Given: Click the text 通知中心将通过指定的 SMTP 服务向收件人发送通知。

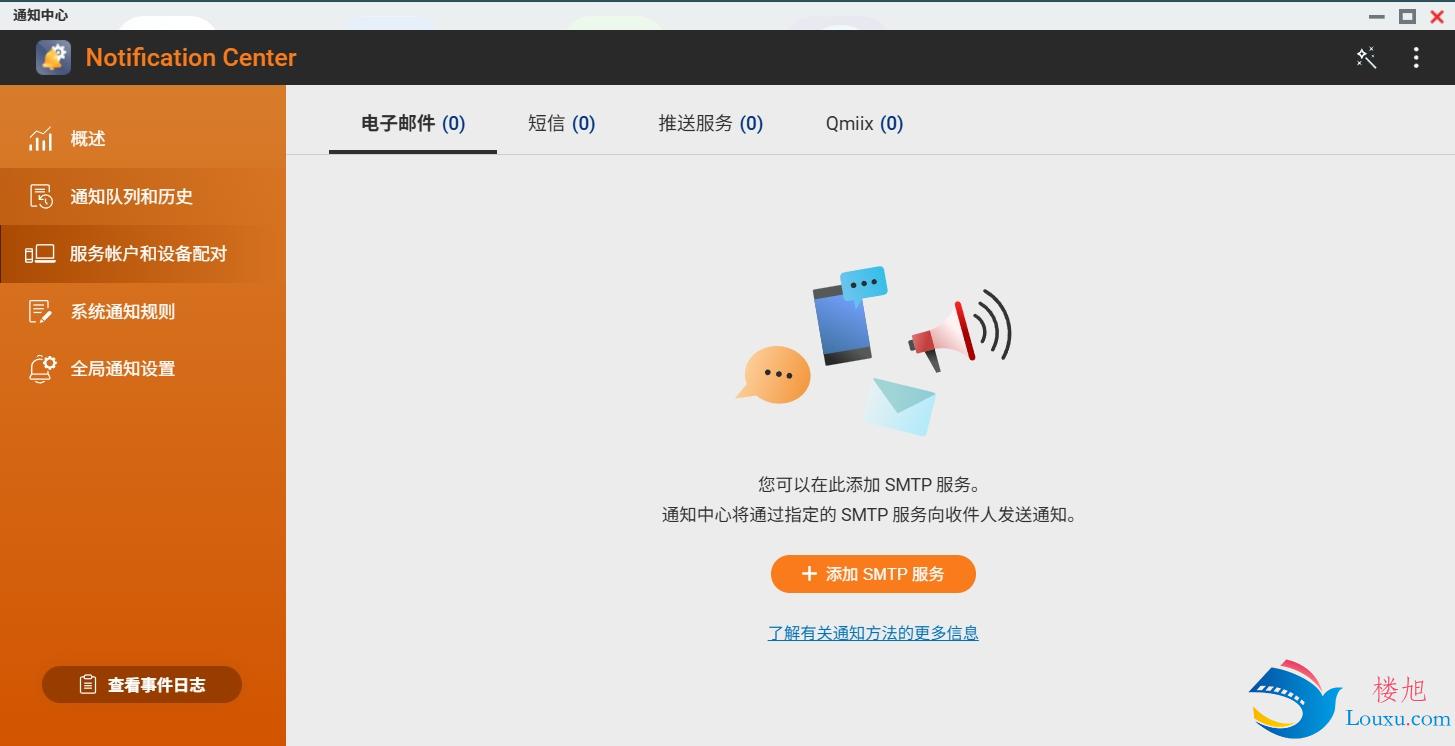Looking at the screenshot, I should click(x=868, y=516).
